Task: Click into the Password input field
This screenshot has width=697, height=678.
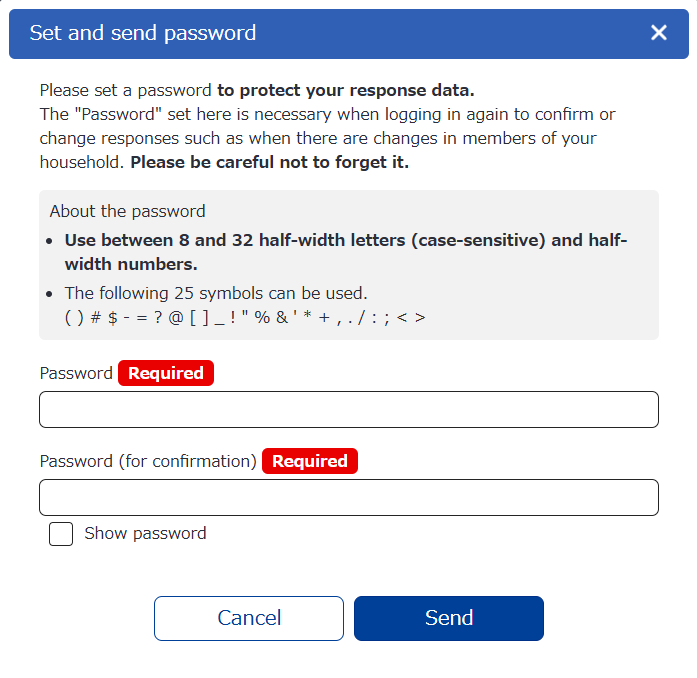Action: tap(348, 410)
